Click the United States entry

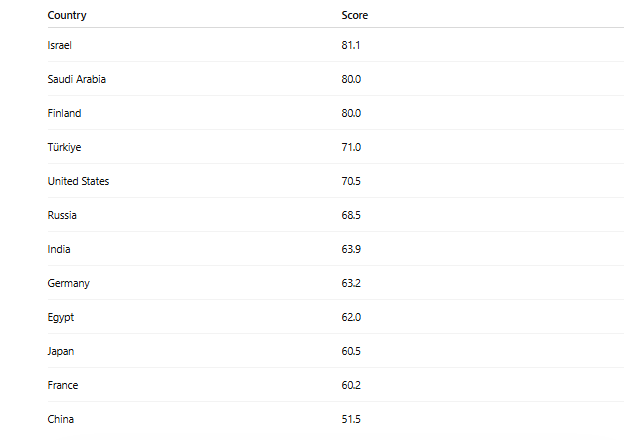click(x=78, y=181)
